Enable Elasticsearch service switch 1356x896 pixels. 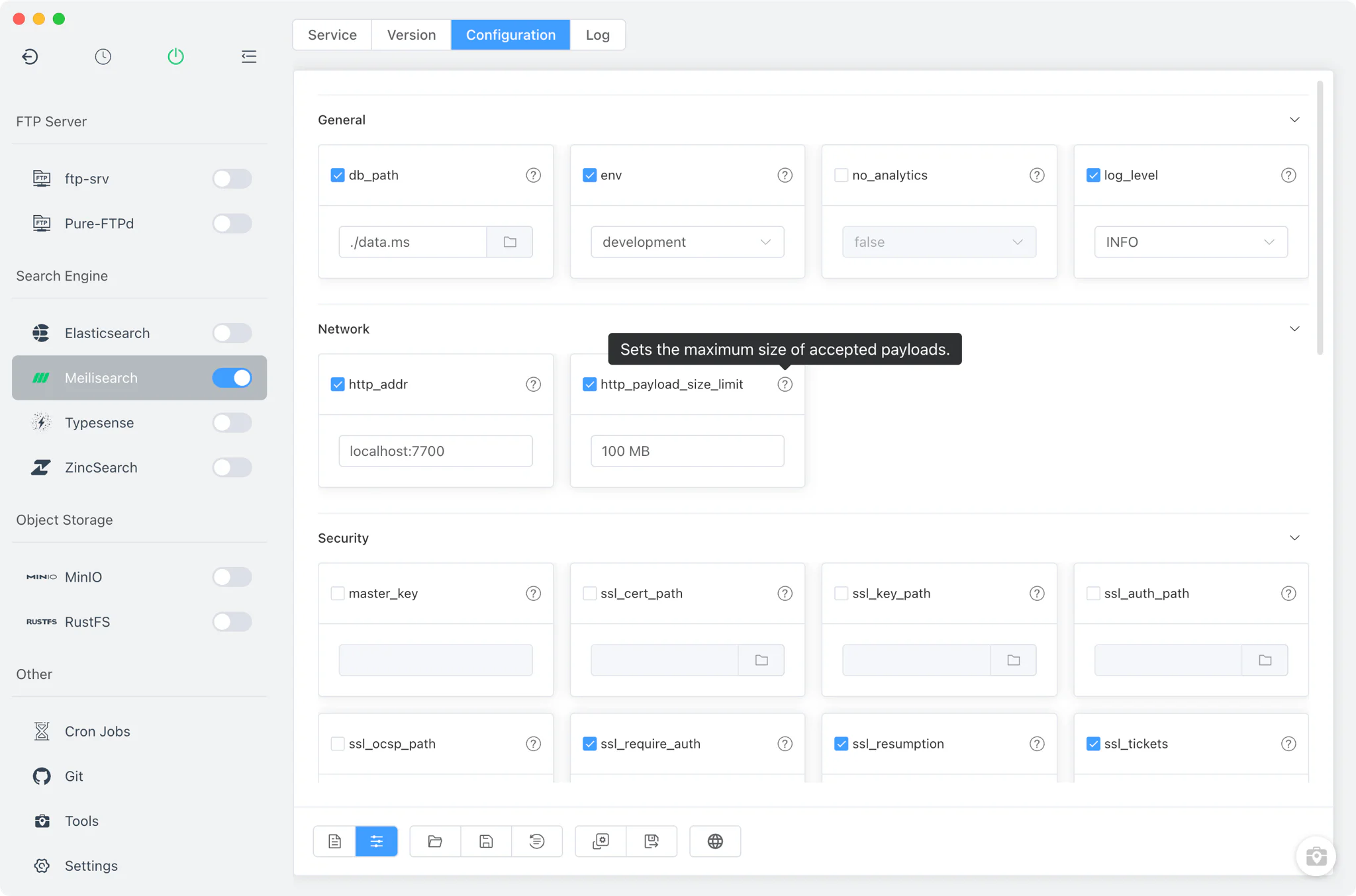tap(232, 333)
